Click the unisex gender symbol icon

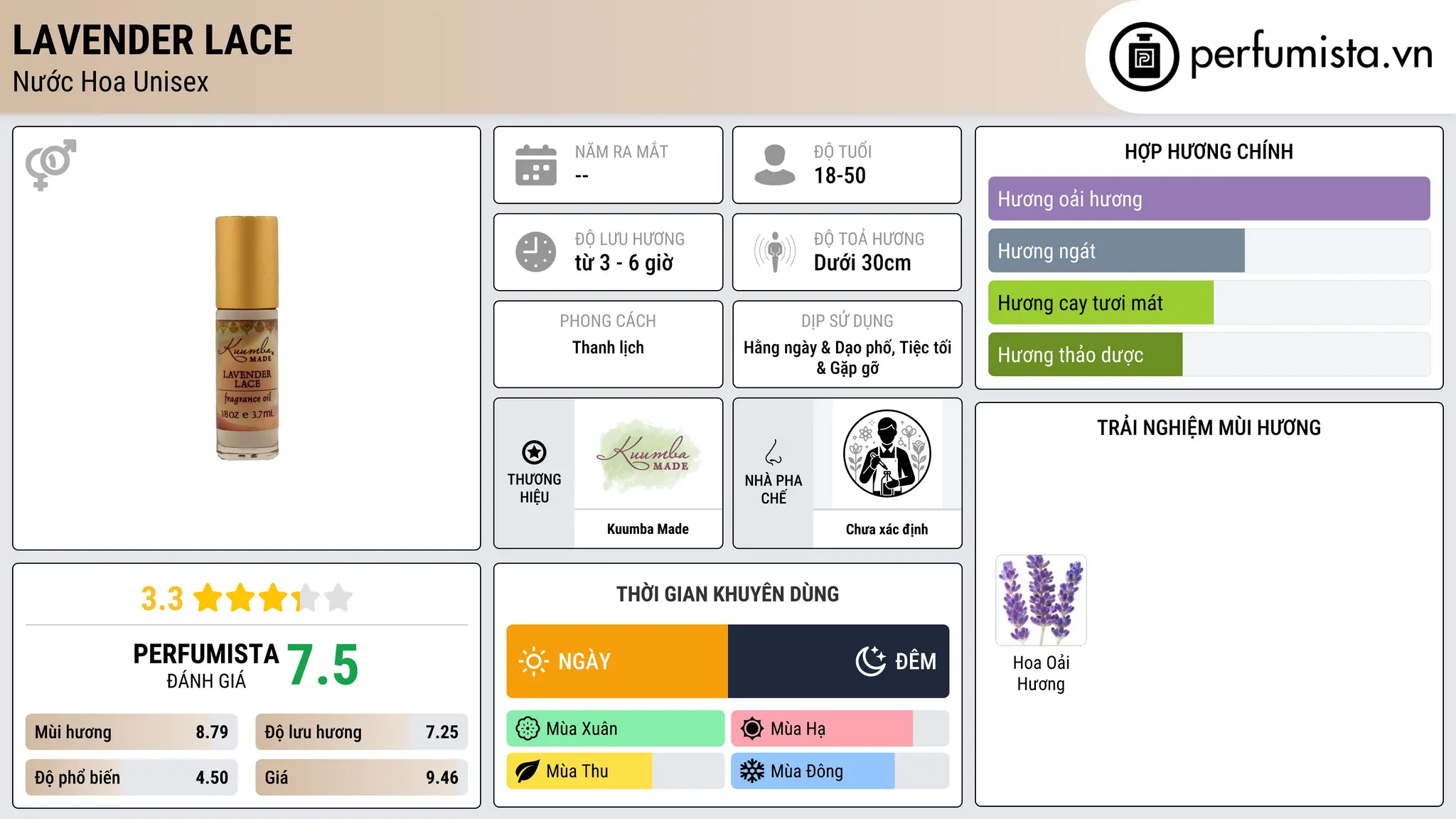pos(50,164)
